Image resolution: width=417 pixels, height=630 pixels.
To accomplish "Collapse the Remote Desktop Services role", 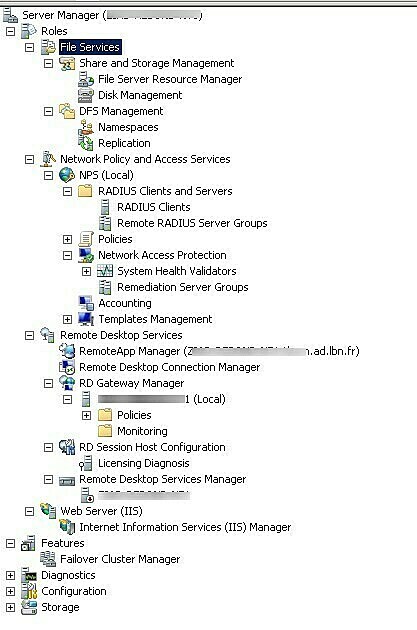I will [x=29, y=335].
